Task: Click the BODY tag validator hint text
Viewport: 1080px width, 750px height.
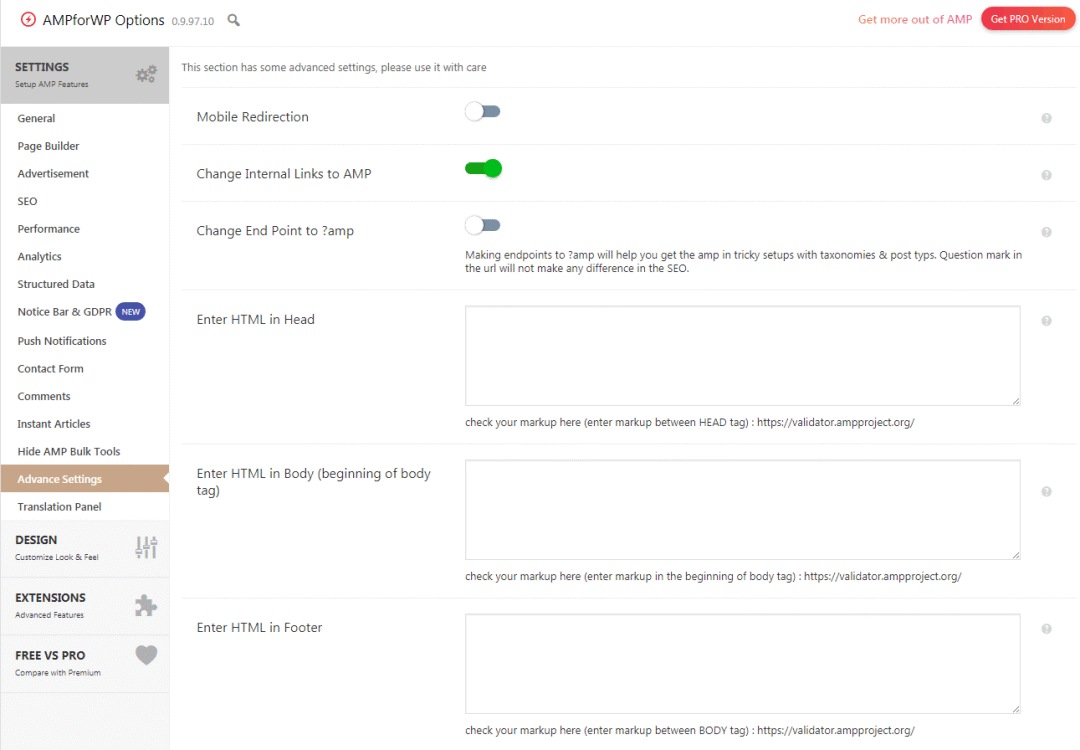Action: pyautogui.click(x=689, y=730)
